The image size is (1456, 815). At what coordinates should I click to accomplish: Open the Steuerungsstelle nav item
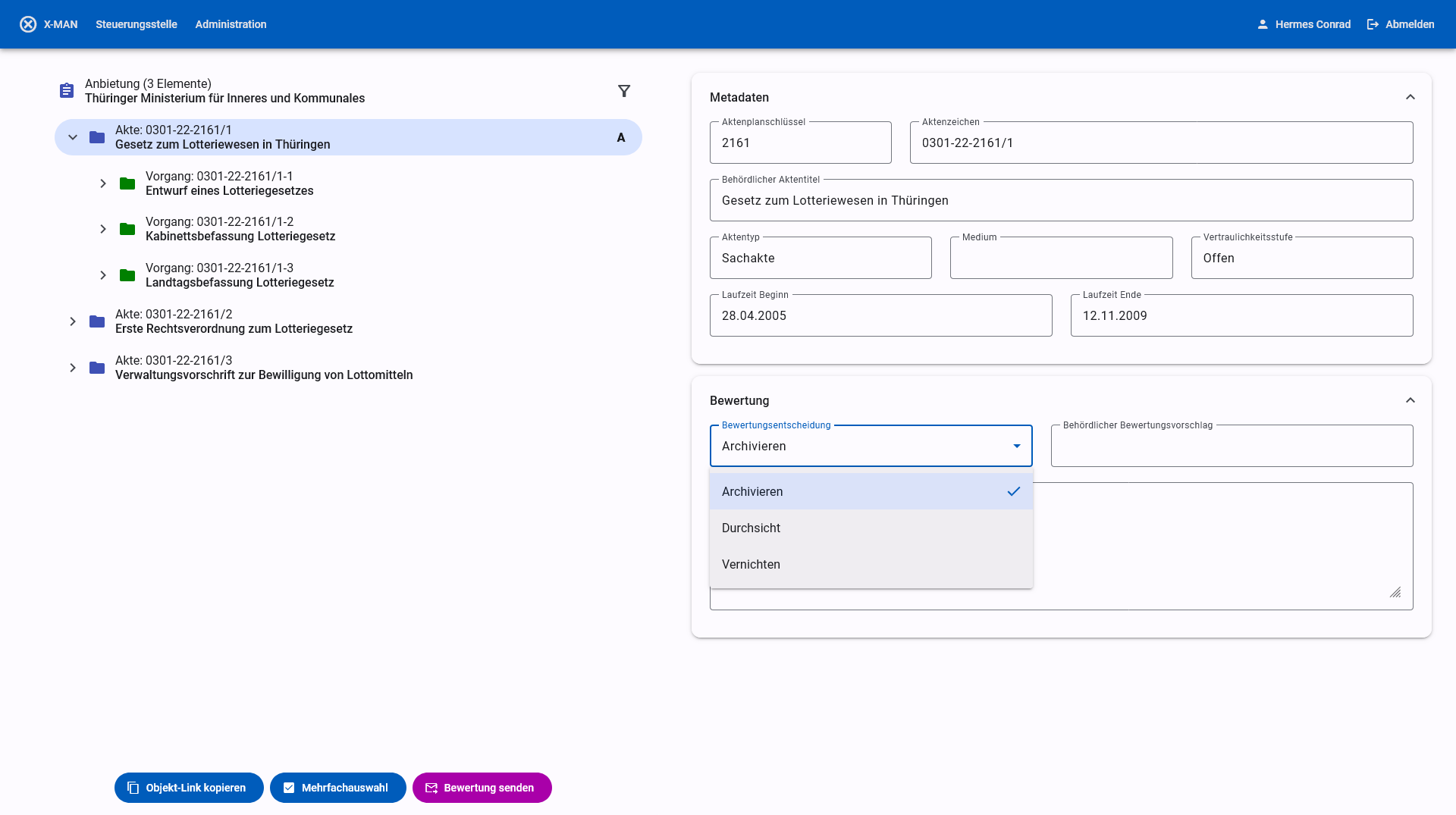point(136,24)
